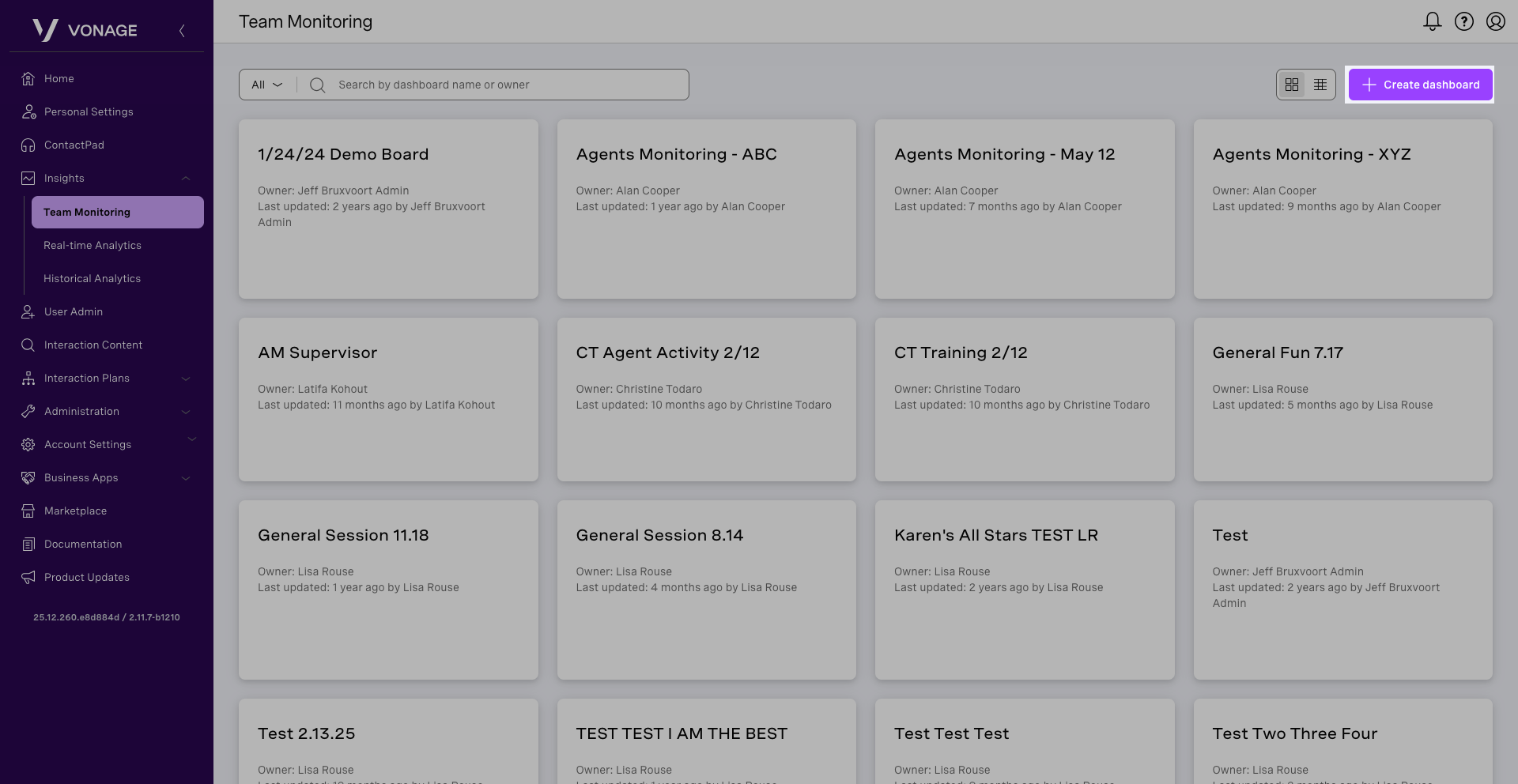This screenshot has height=784, width=1518.
Task: Open the help question mark icon
Action: point(1464,21)
